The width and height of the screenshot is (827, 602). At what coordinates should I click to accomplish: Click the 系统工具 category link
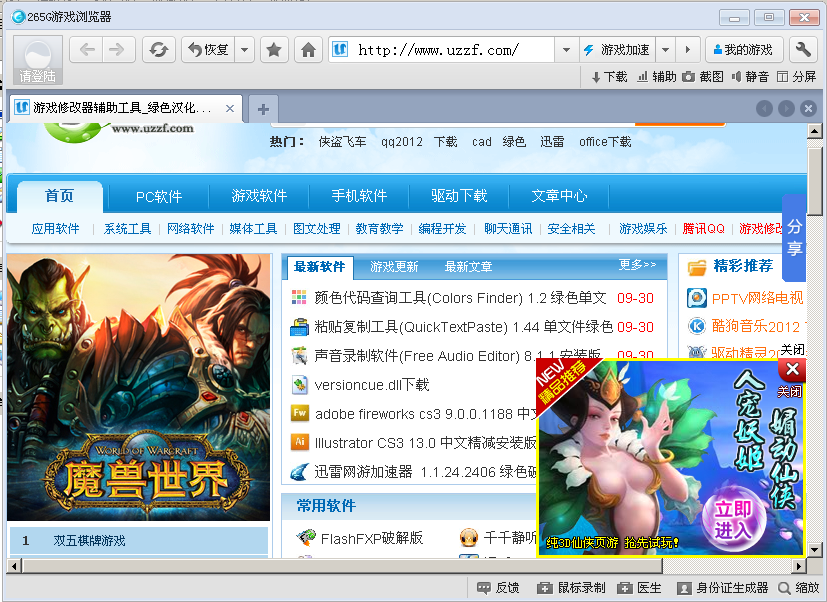pyautogui.click(x=127, y=229)
